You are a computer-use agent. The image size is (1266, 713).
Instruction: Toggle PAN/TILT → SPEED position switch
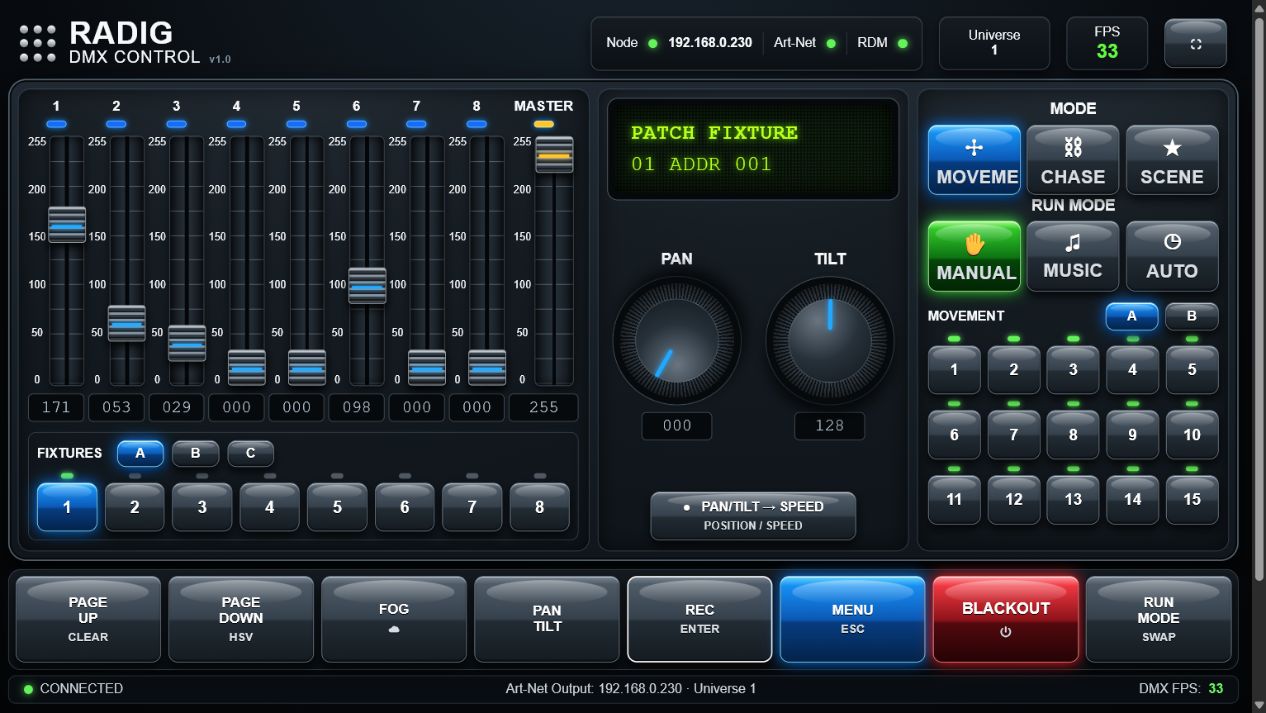753,515
